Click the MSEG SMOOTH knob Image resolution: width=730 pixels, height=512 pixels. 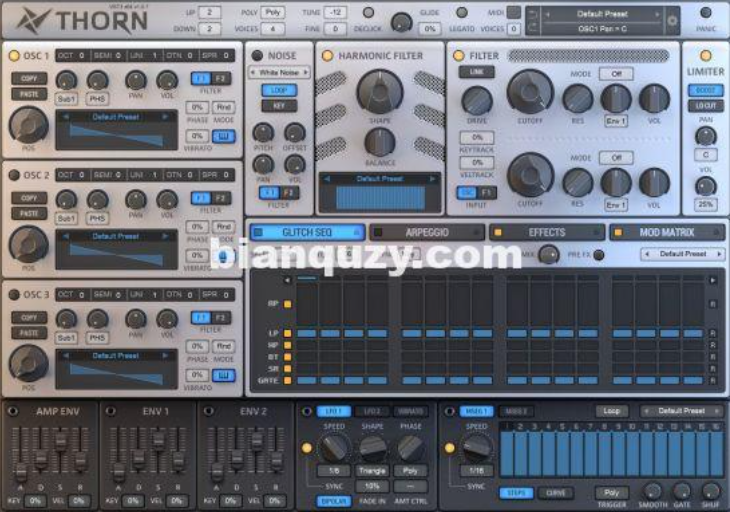point(652,491)
